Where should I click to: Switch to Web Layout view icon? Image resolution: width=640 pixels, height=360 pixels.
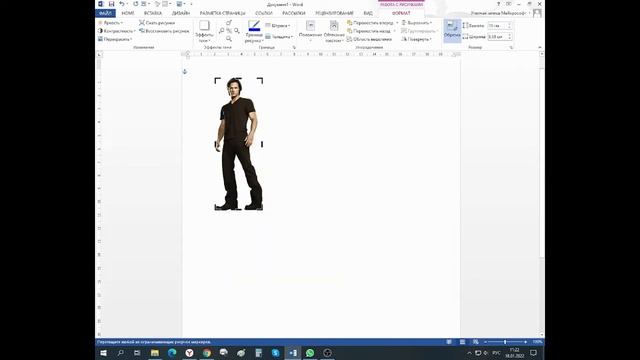476,342
